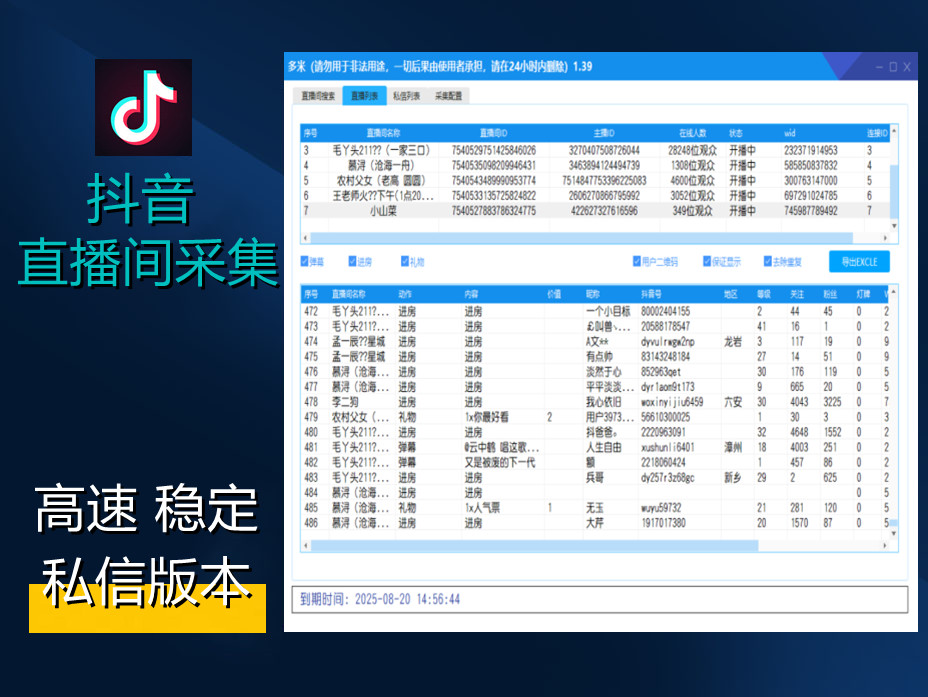
Task: Click the 28248位观众 cell
Action: tap(692, 150)
